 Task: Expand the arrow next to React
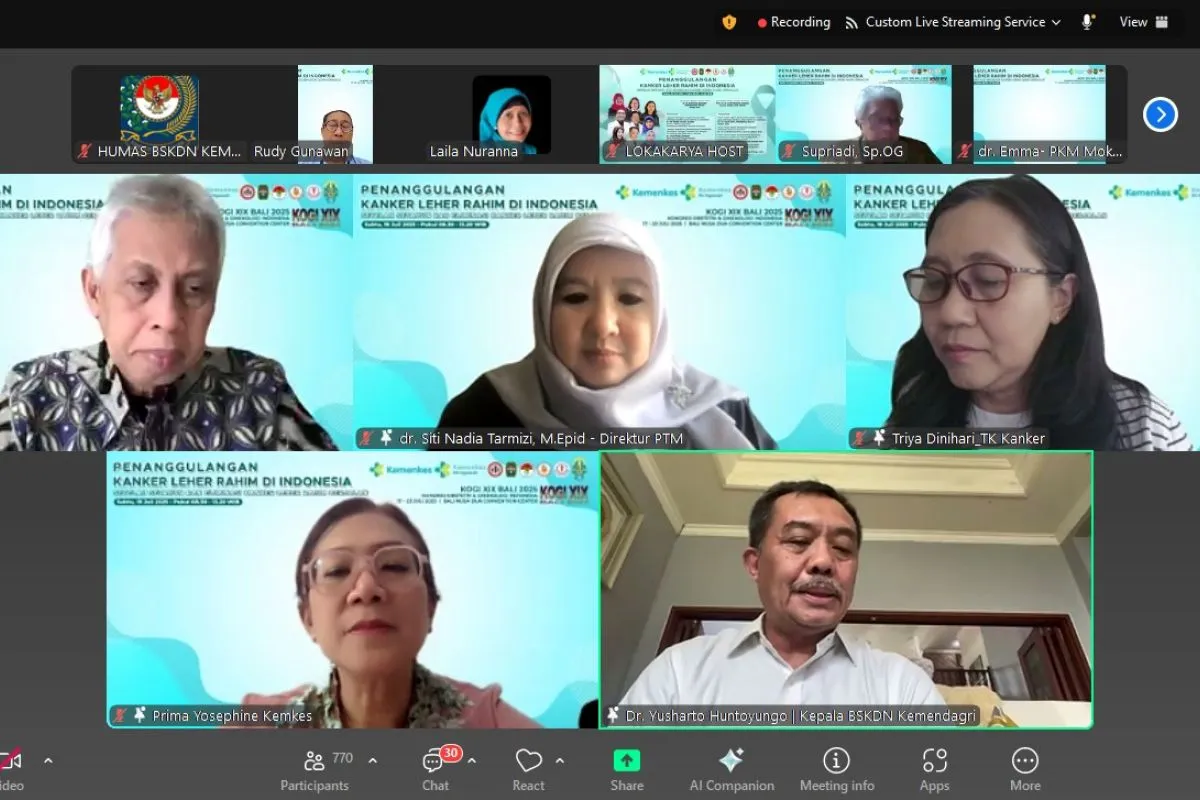tap(560, 760)
